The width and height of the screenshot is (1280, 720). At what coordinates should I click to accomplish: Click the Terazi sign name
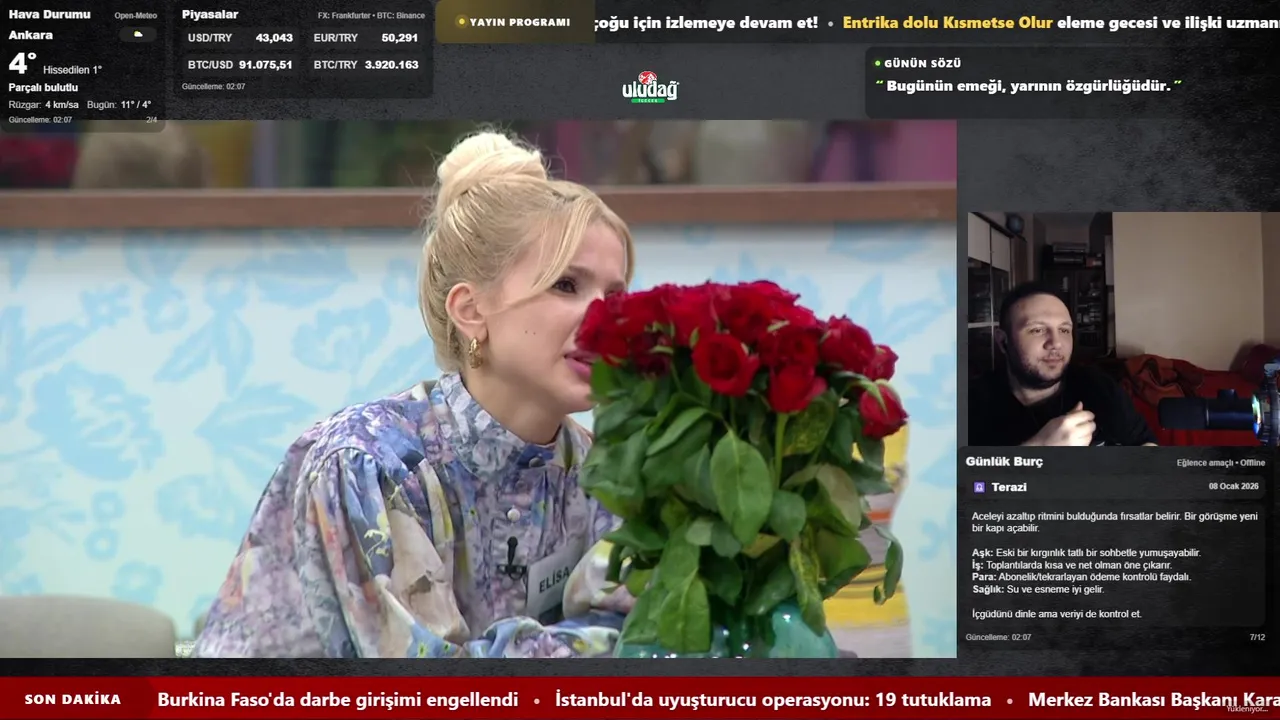(x=1009, y=487)
